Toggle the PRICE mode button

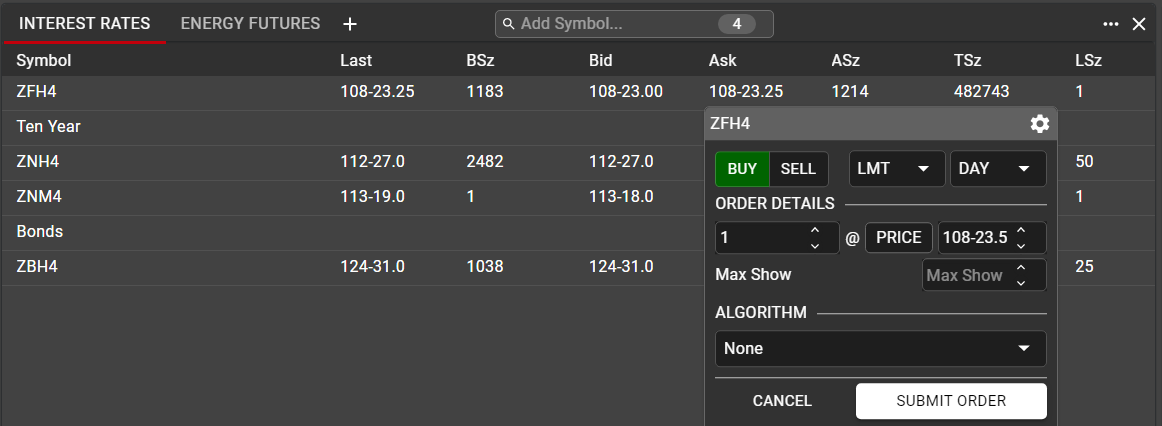pyautogui.click(x=899, y=238)
